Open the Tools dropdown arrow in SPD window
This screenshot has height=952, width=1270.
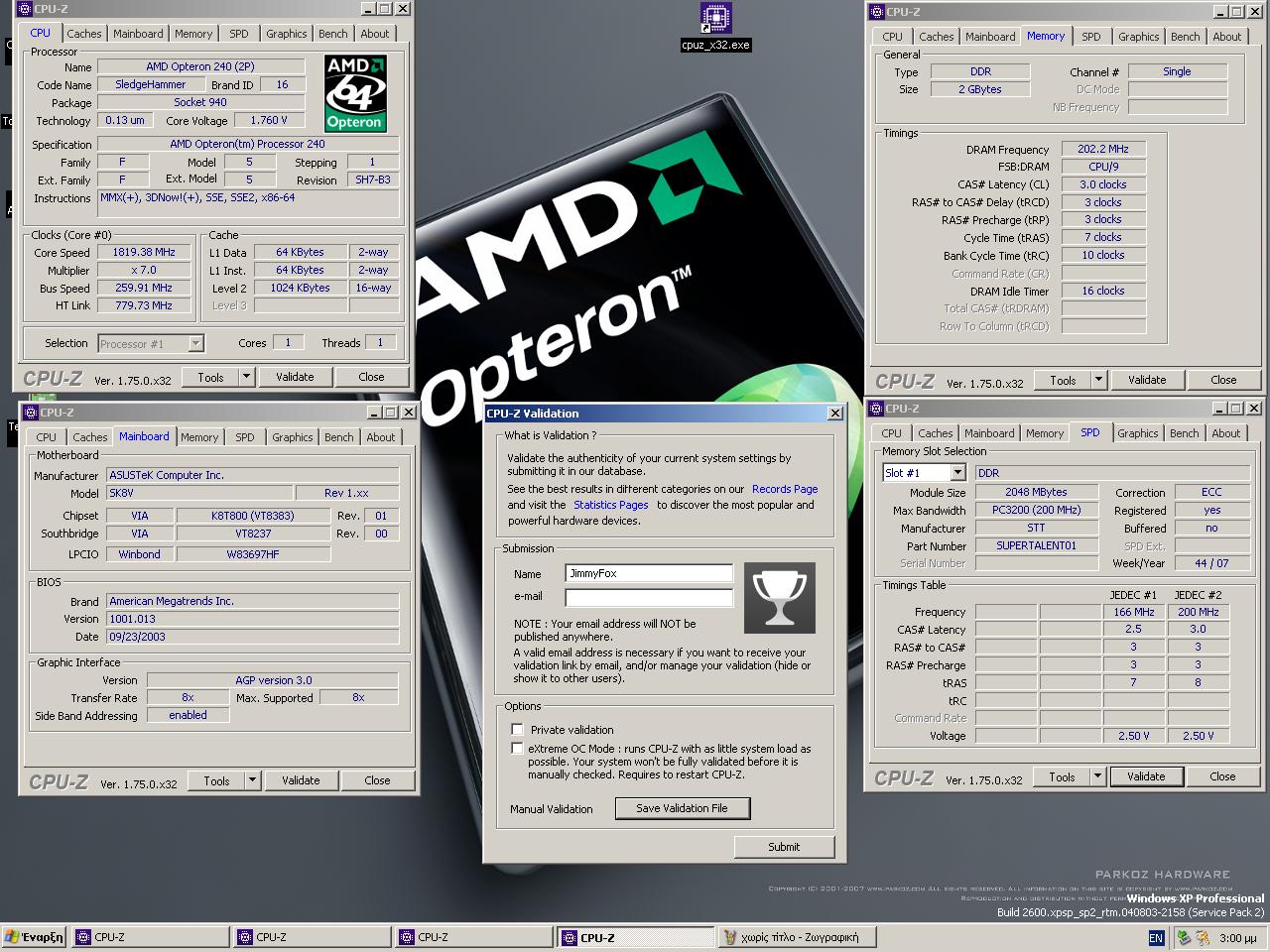[1098, 776]
